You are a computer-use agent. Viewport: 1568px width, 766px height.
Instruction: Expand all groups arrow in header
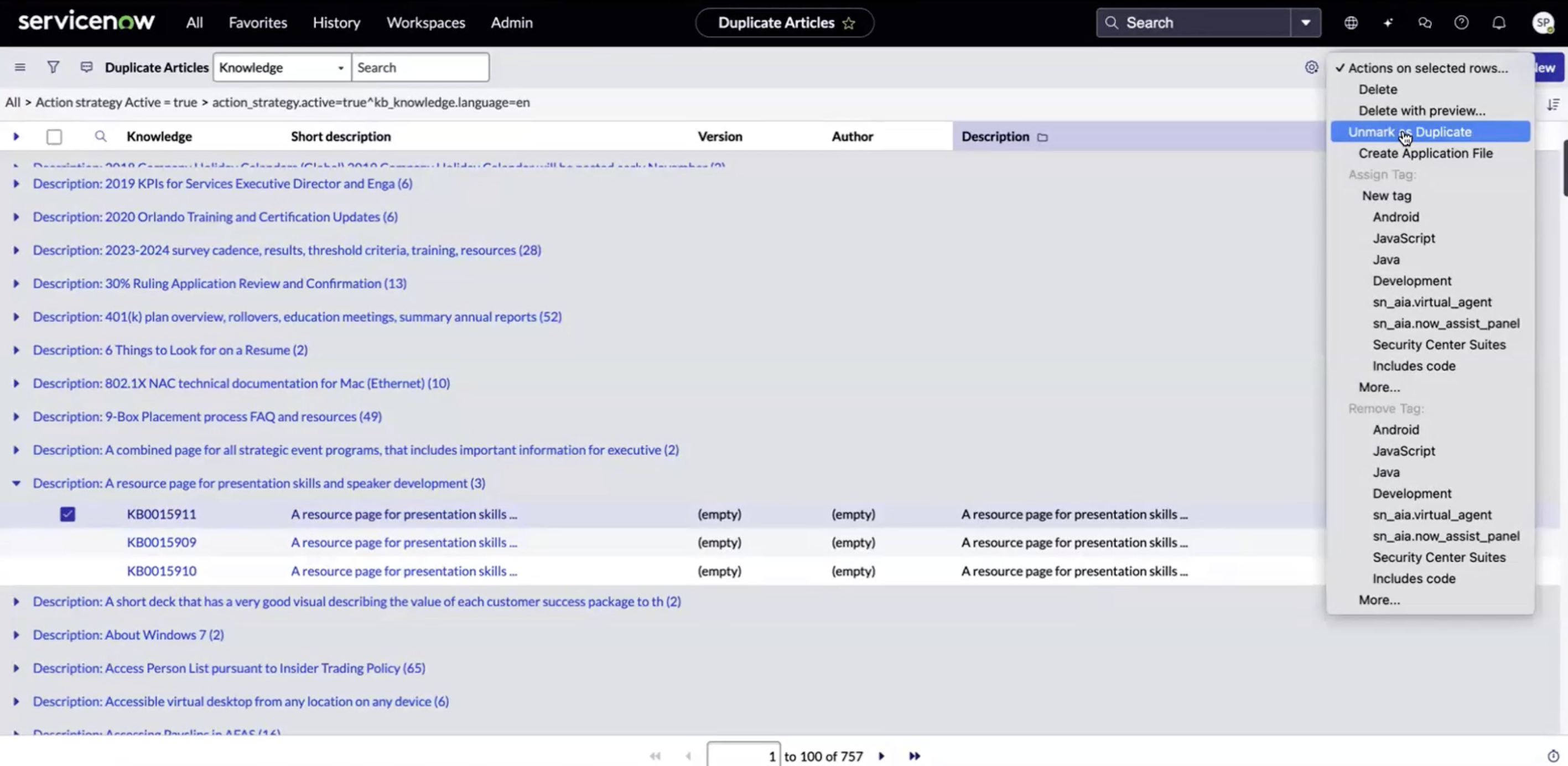tap(17, 136)
